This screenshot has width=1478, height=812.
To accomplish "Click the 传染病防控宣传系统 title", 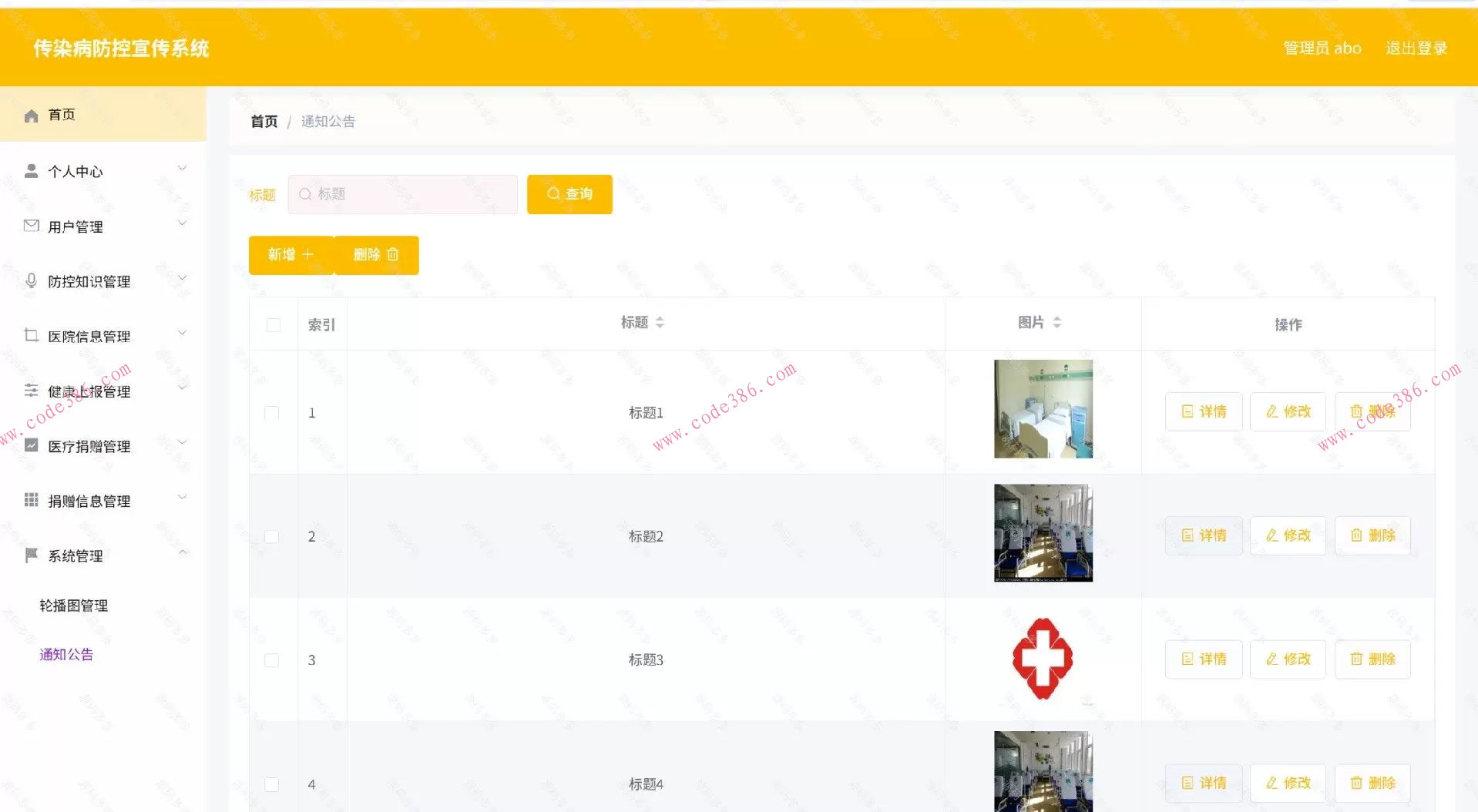I will (121, 49).
